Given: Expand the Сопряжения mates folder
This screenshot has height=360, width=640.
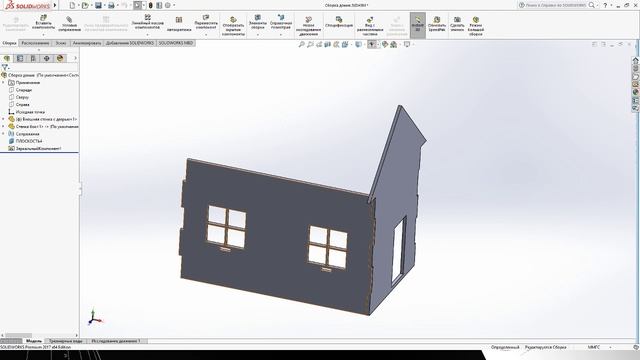Looking at the screenshot, I should [x=3, y=134].
